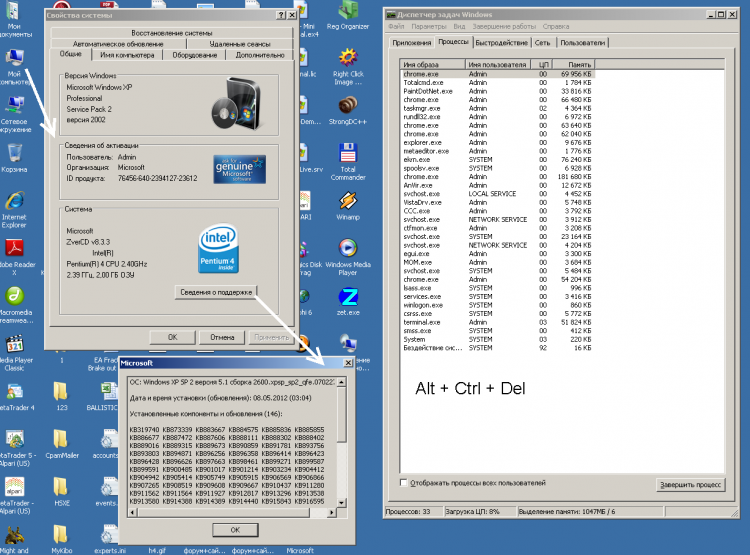Open the Вид menu in Task Manager
This screenshot has height=555, width=750.
459,27
